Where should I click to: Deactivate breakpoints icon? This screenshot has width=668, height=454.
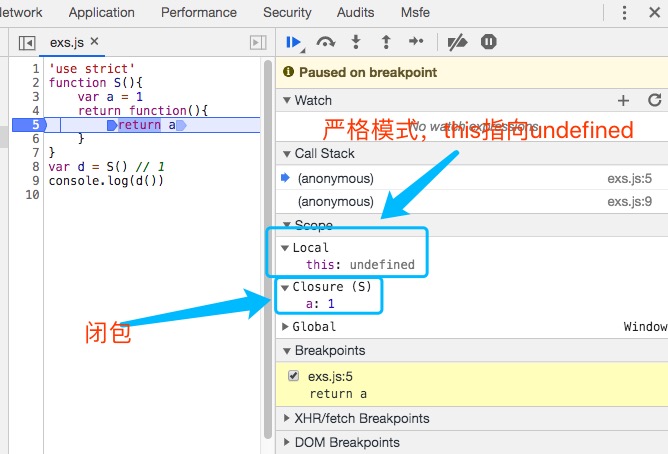pyautogui.click(x=457, y=42)
